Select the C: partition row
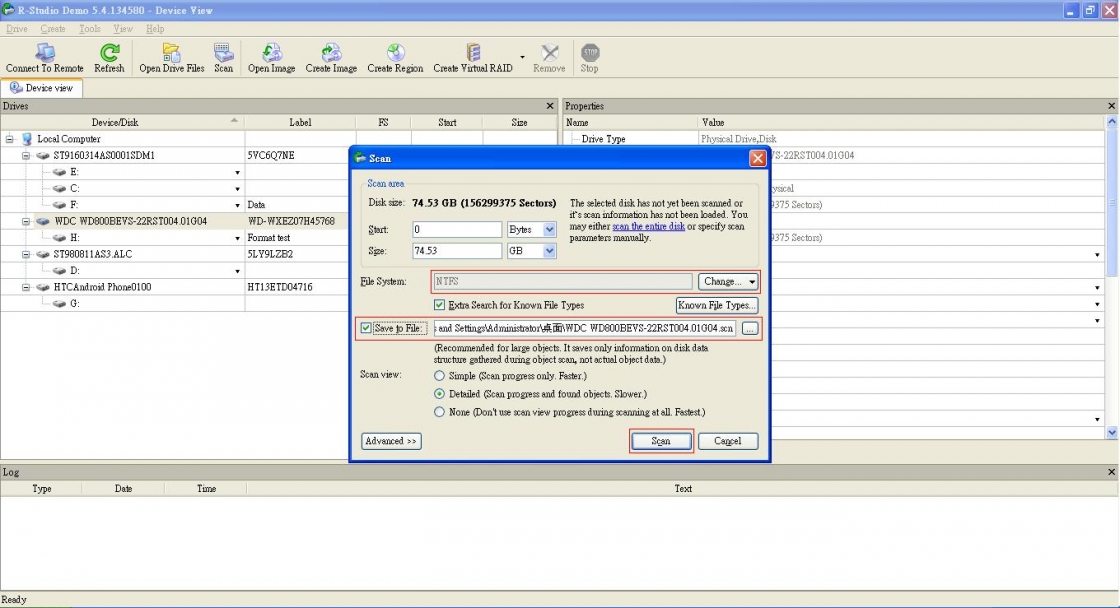This screenshot has width=1120, height=608. tap(279, 189)
